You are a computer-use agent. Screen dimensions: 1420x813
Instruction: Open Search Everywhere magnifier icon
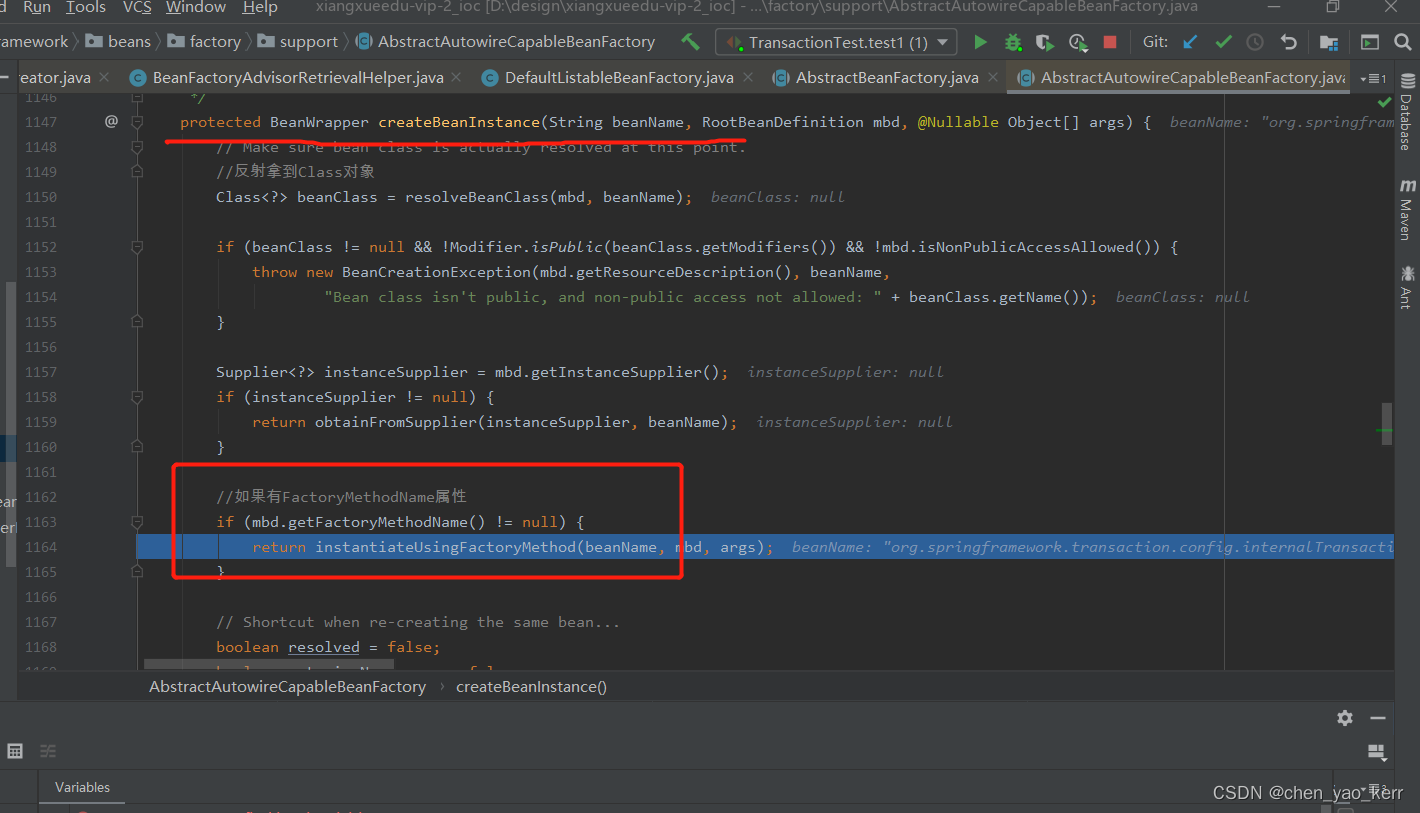(1404, 42)
